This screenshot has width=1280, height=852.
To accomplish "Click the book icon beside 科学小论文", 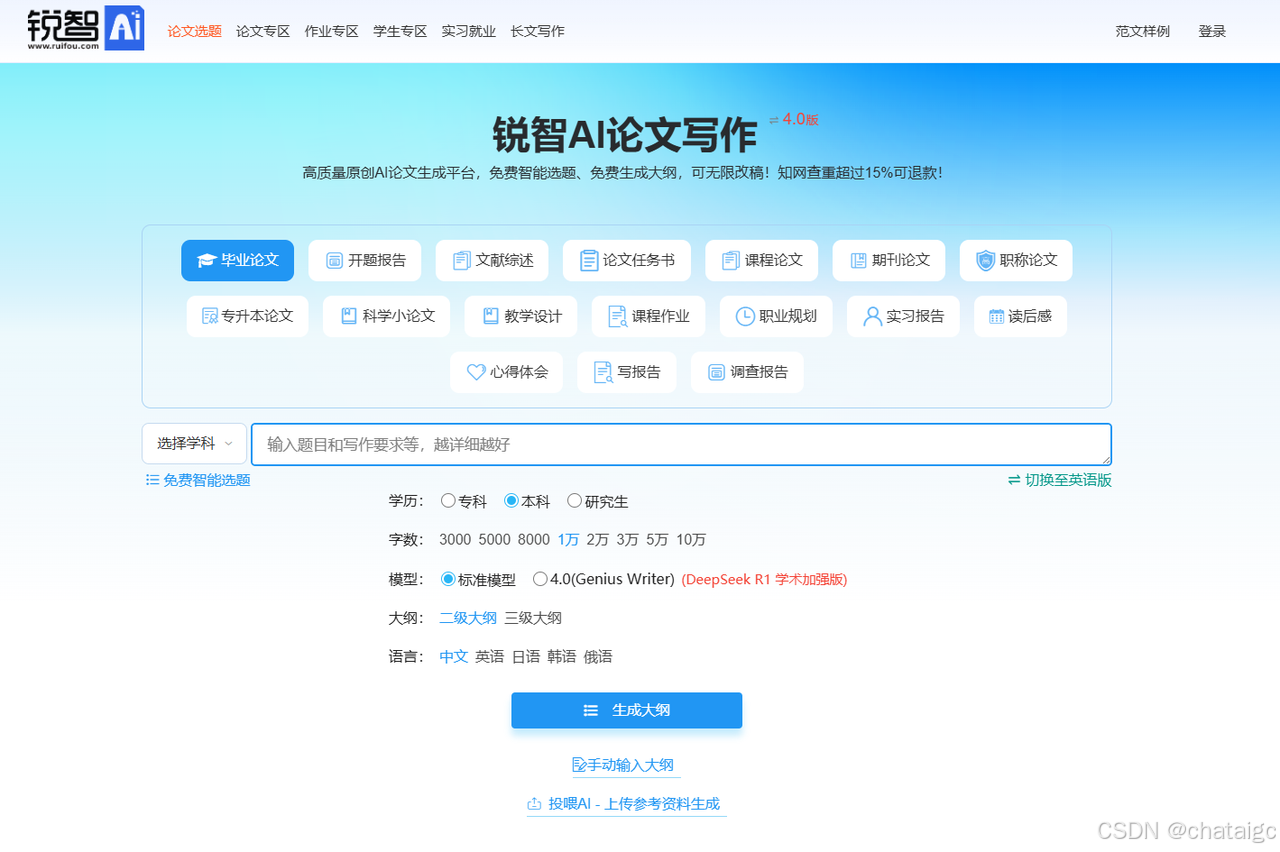I will point(349,316).
